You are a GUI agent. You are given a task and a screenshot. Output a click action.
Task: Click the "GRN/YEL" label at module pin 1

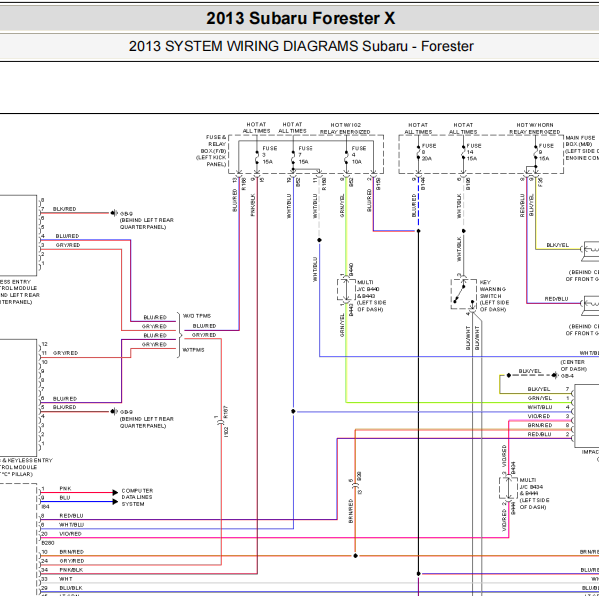pyautogui.click(x=539, y=398)
